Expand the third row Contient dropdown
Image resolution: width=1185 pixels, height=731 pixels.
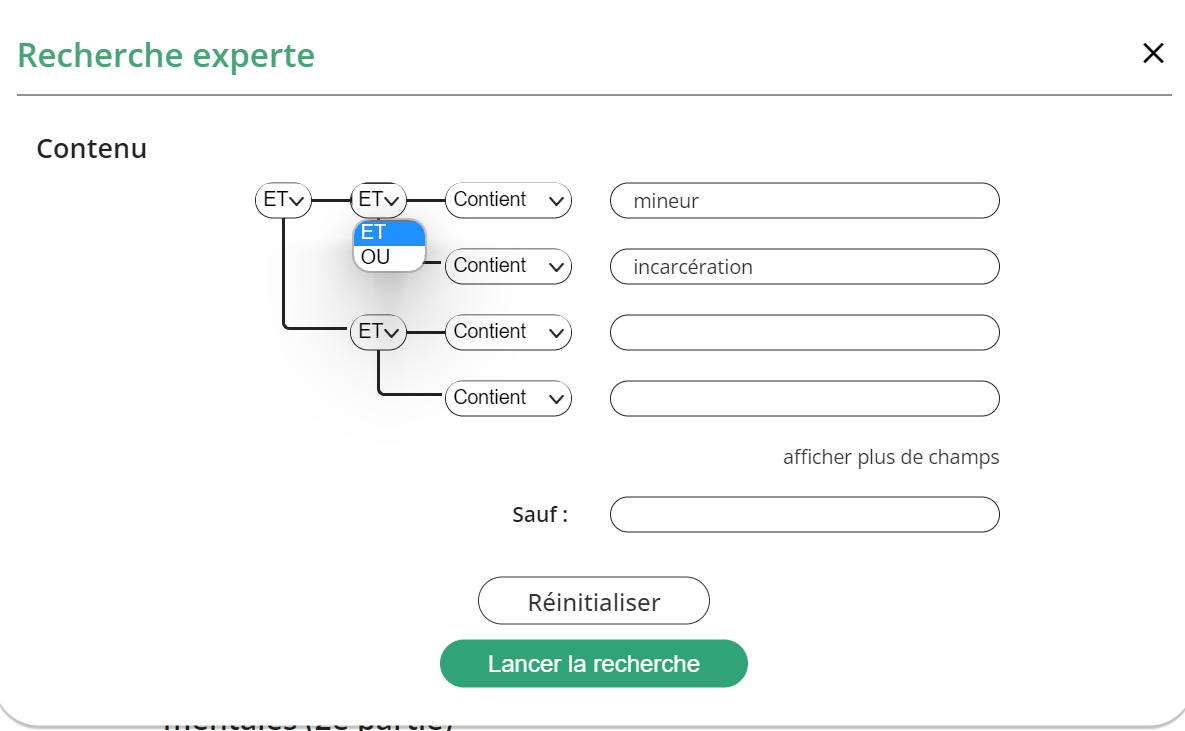point(508,332)
